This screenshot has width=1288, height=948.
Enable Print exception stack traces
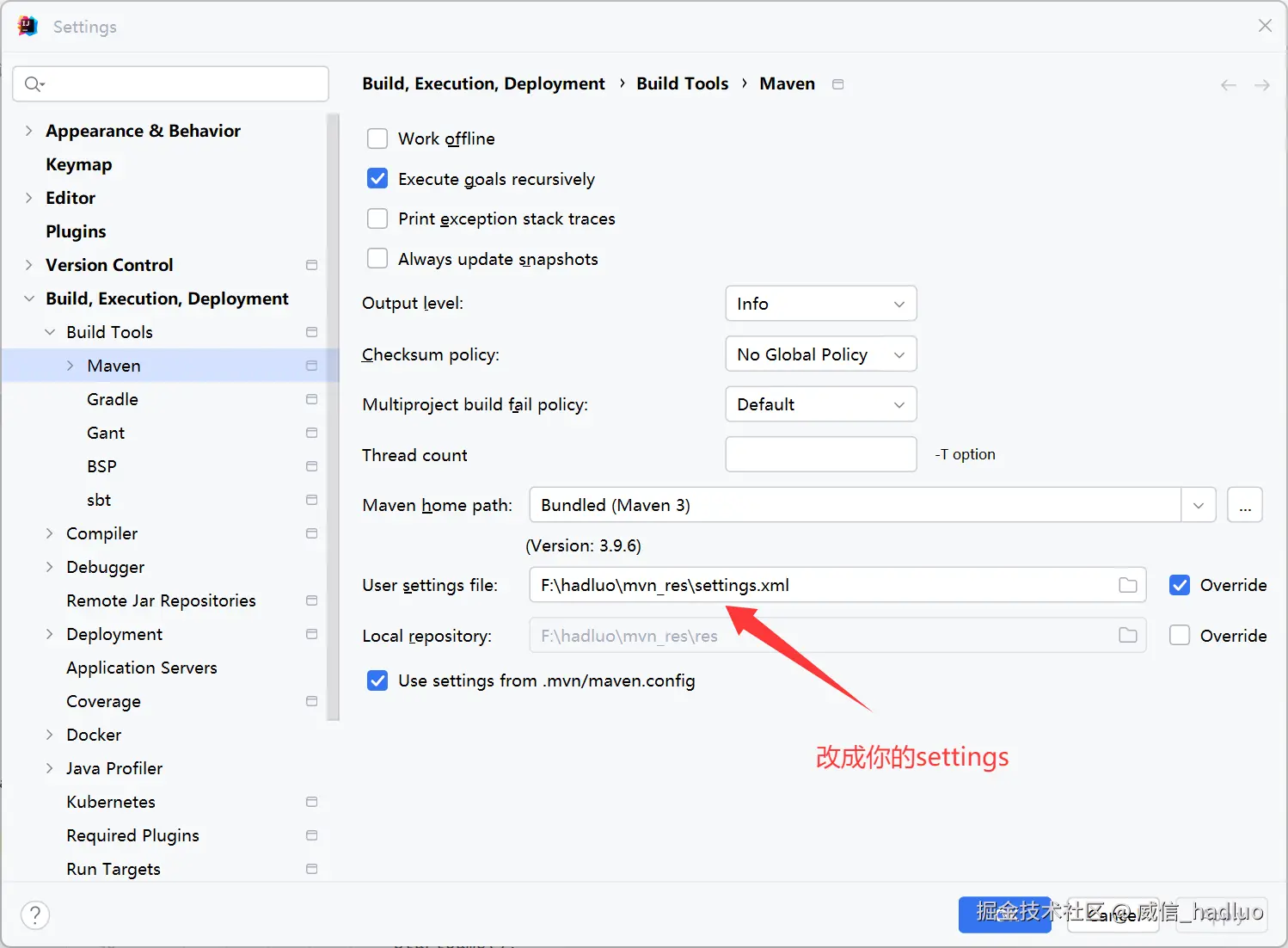377,219
